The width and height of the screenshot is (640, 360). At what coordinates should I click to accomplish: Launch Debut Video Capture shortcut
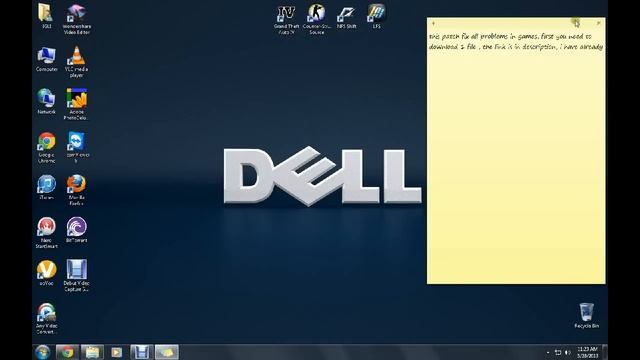77,276
